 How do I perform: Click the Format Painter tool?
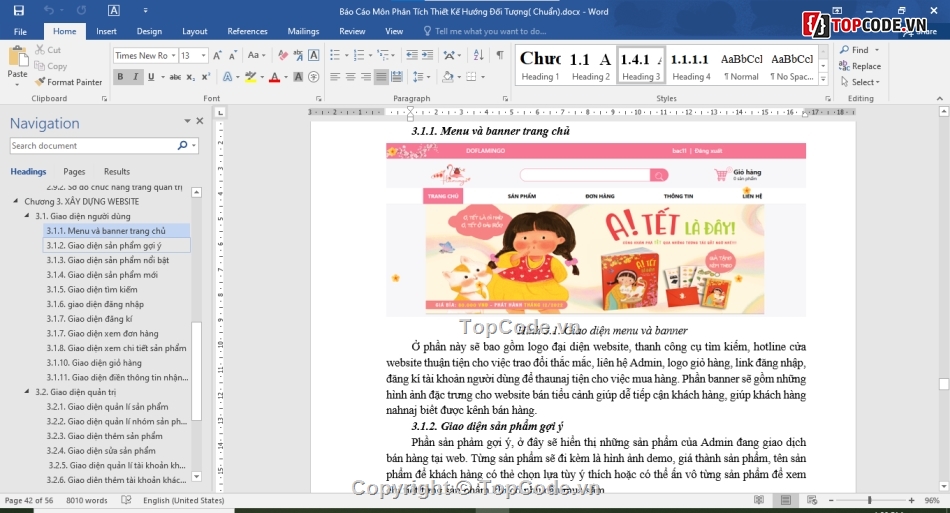click(x=68, y=82)
